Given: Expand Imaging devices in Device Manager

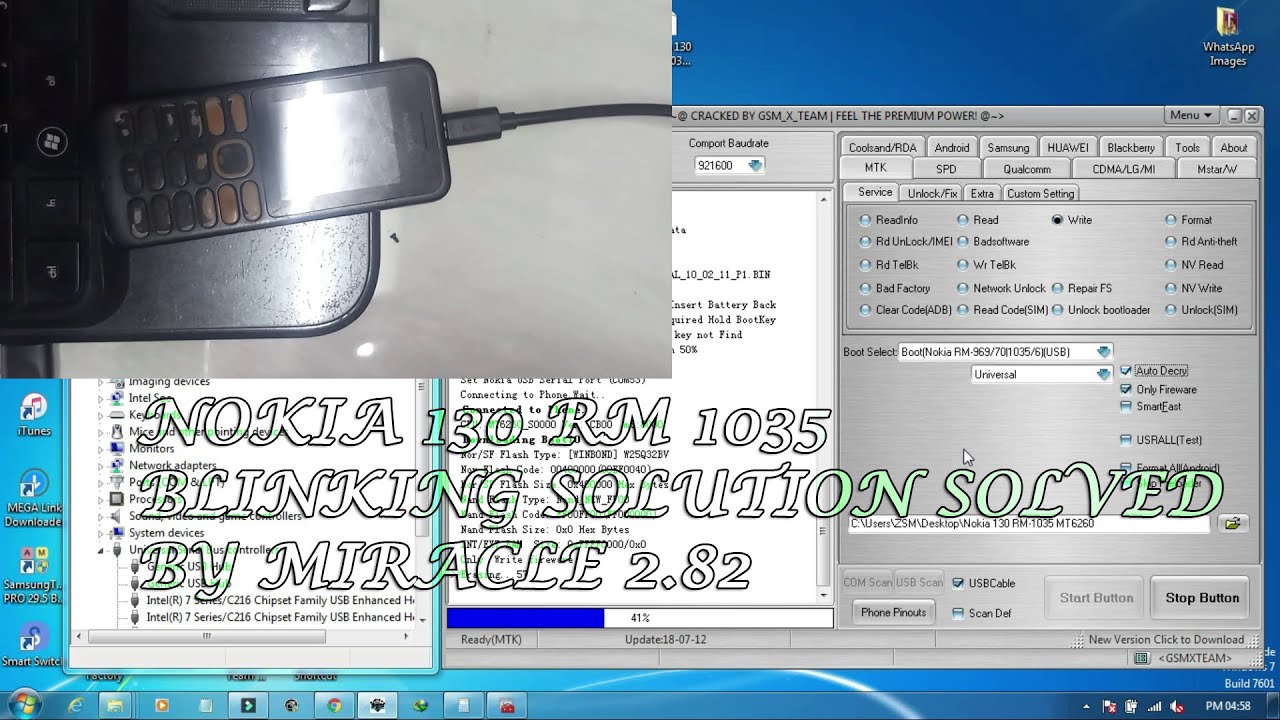Looking at the screenshot, I should pos(101,382).
